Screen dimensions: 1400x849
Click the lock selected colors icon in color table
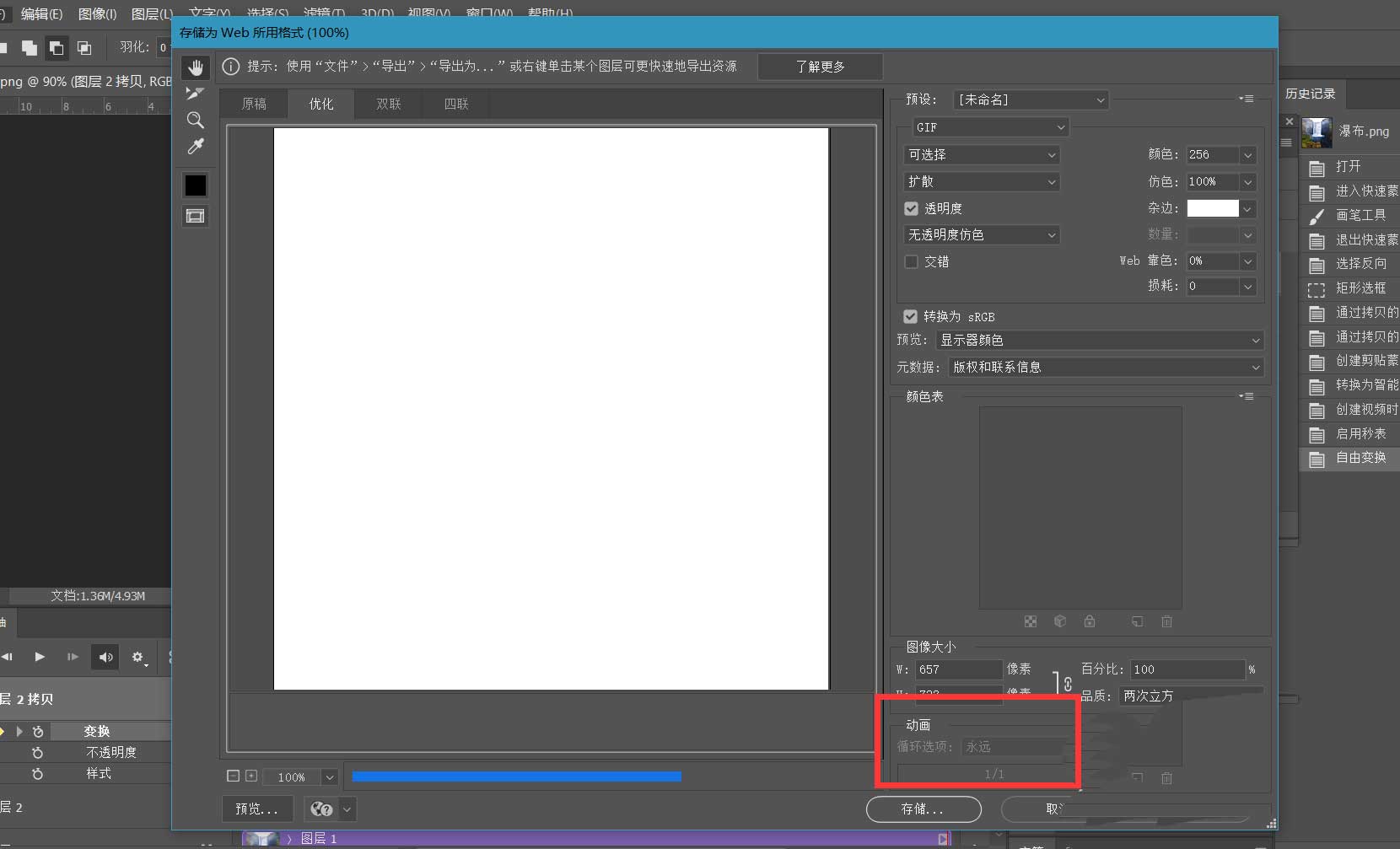coord(1090,622)
